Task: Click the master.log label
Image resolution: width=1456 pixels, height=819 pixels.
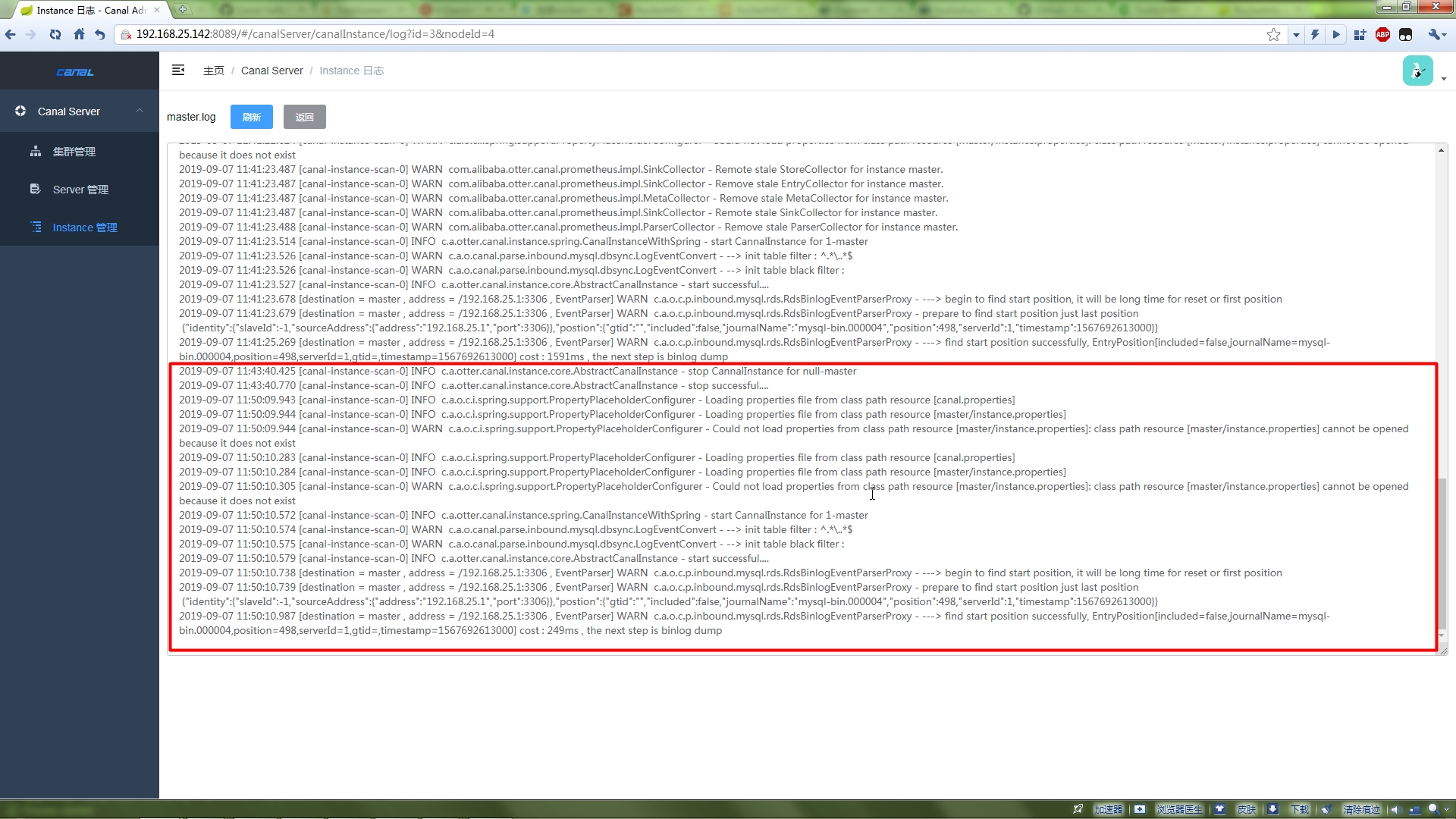Action: 191,117
